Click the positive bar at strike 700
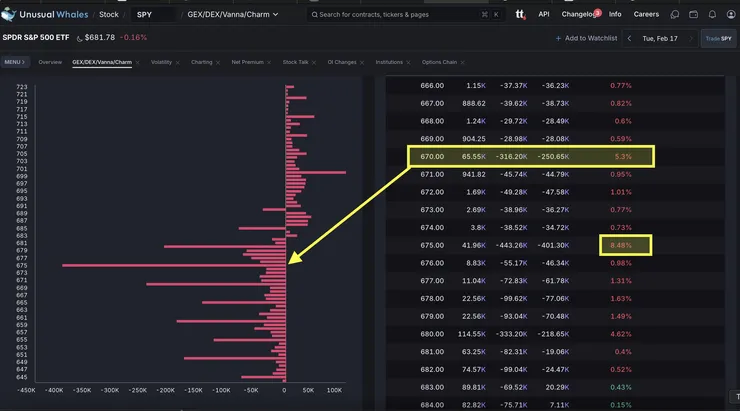The height and width of the screenshot is (411, 740). pos(316,173)
